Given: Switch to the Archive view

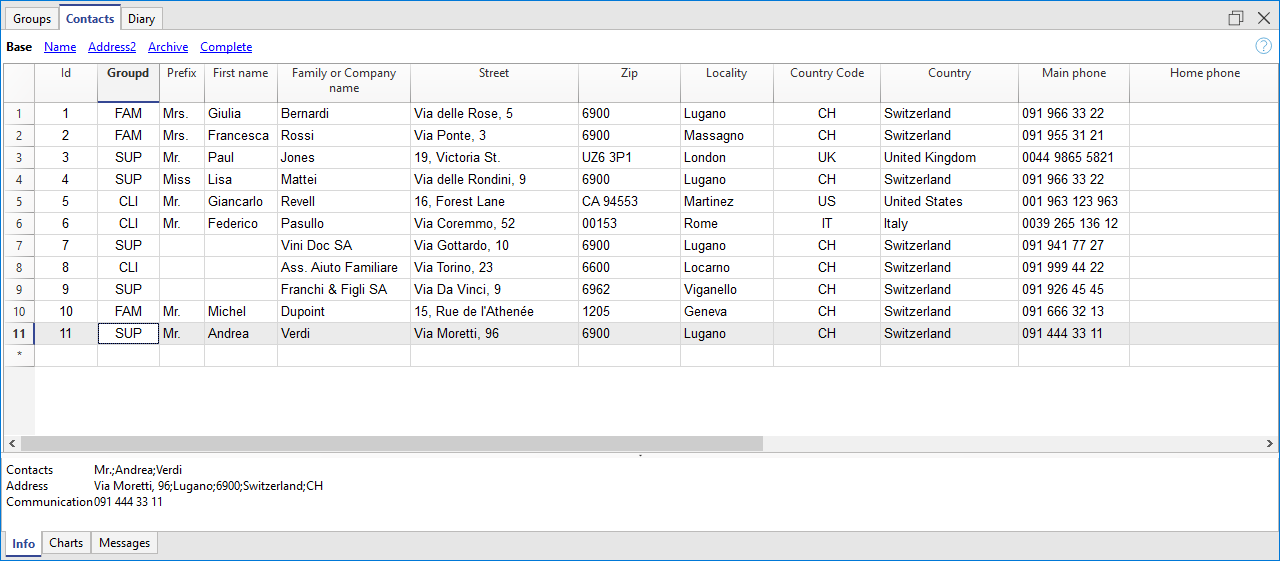Looking at the screenshot, I should coord(168,47).
